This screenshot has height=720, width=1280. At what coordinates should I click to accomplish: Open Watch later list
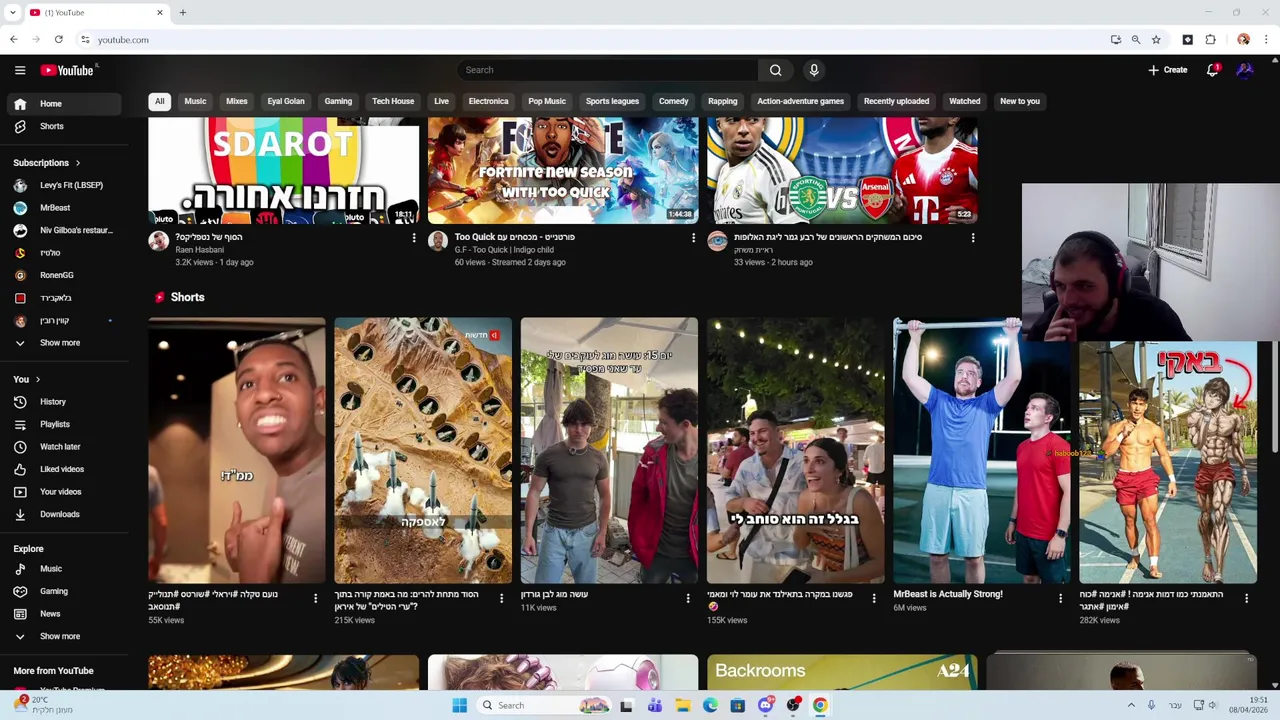[64, 447]
